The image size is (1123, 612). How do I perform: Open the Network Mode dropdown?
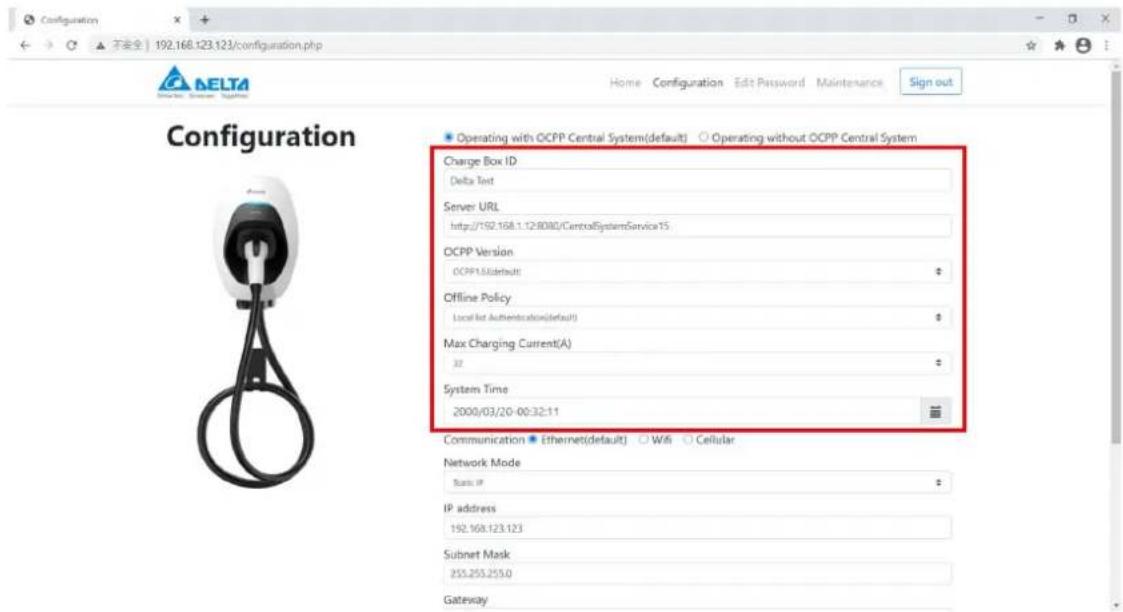coord(697,483)
